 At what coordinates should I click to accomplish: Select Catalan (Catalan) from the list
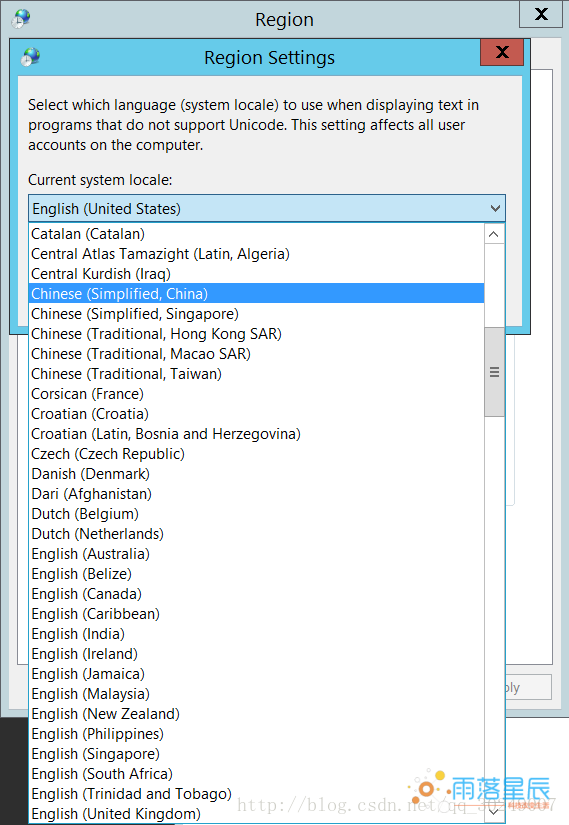pyautogui.click(x=256, y=234)
